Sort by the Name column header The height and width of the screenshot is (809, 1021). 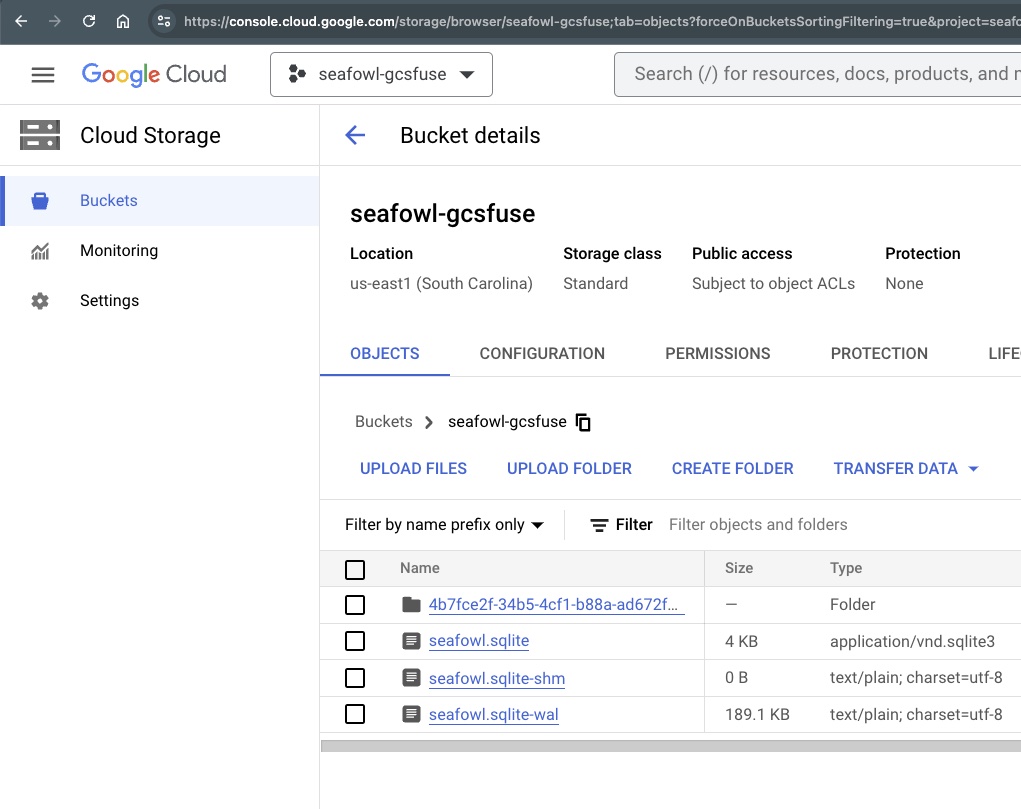419,568
